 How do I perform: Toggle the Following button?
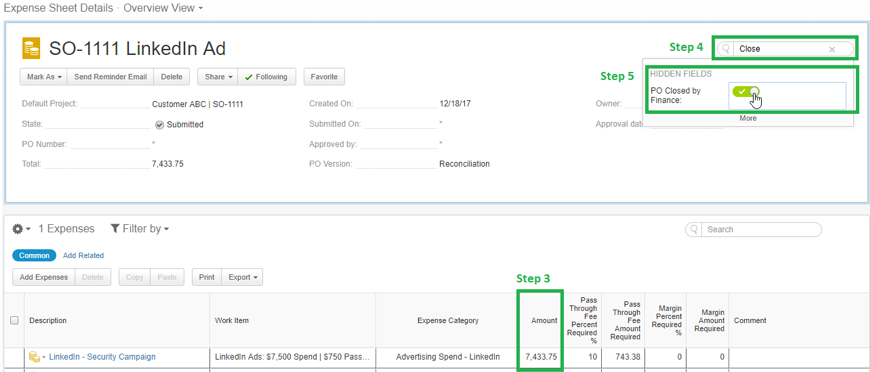pyautogui.click(x=267, y=77)
